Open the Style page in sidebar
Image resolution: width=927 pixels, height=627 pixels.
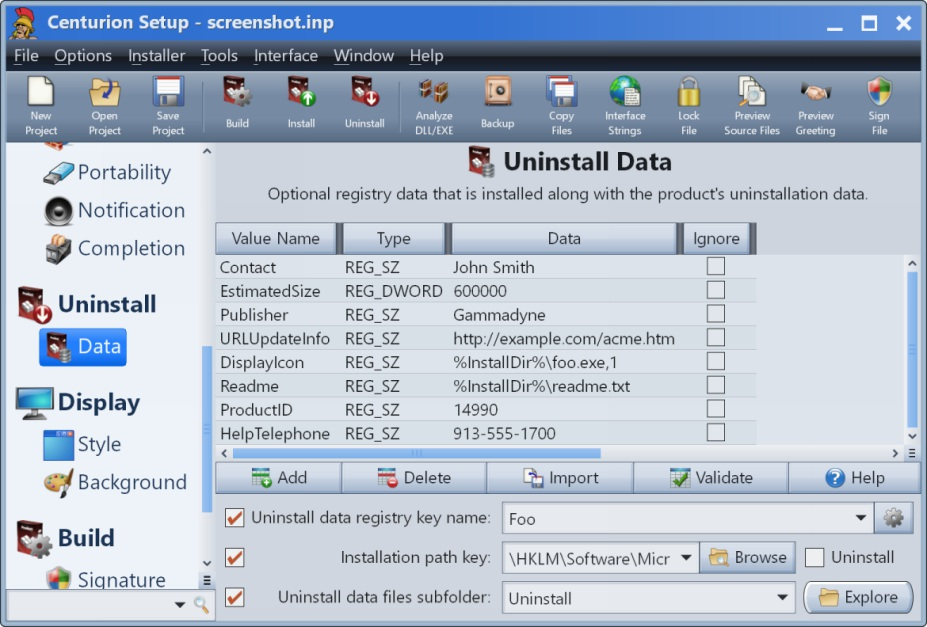tap(82, 444)
